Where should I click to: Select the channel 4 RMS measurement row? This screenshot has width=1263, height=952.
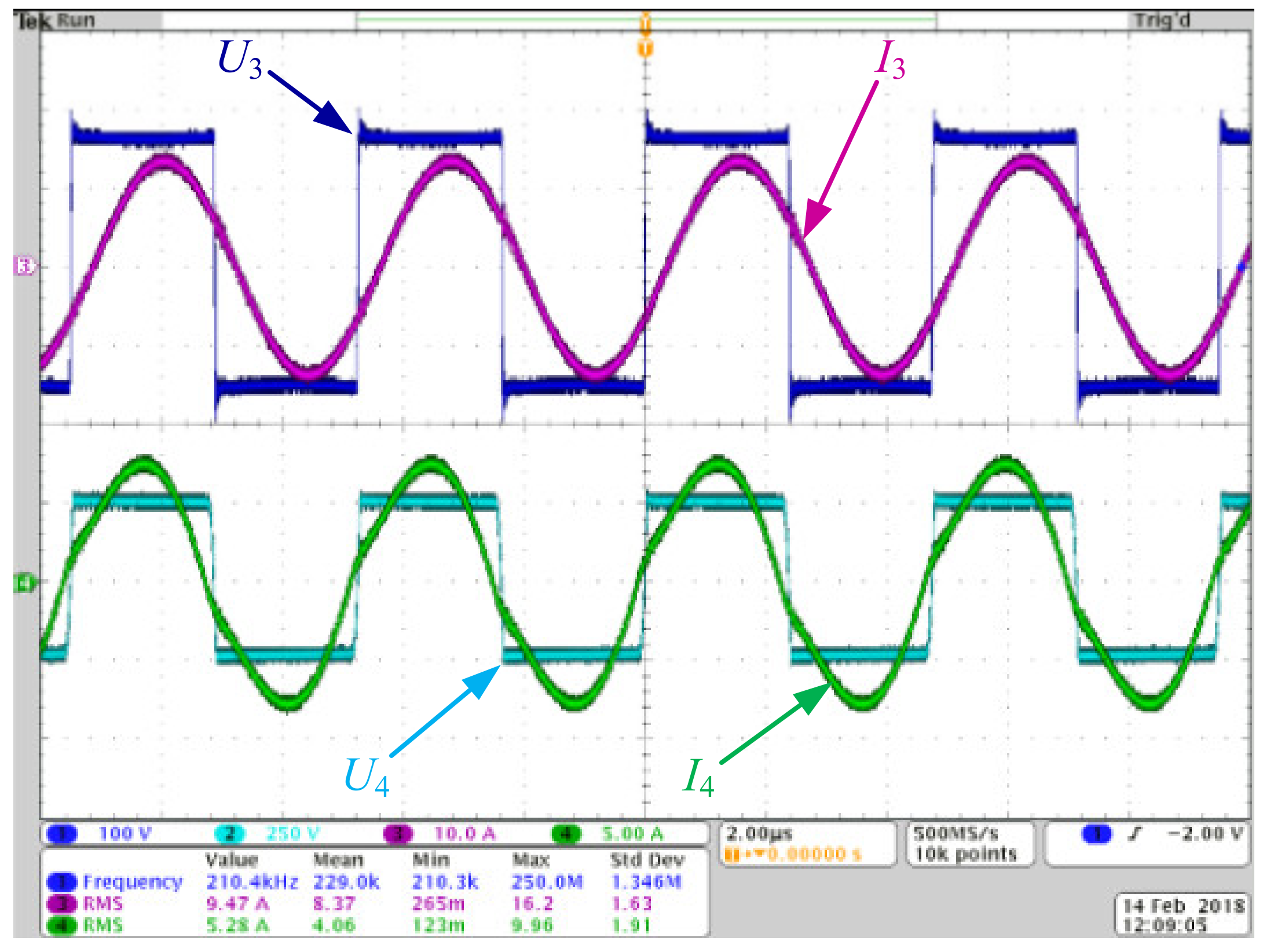(103, 925)
